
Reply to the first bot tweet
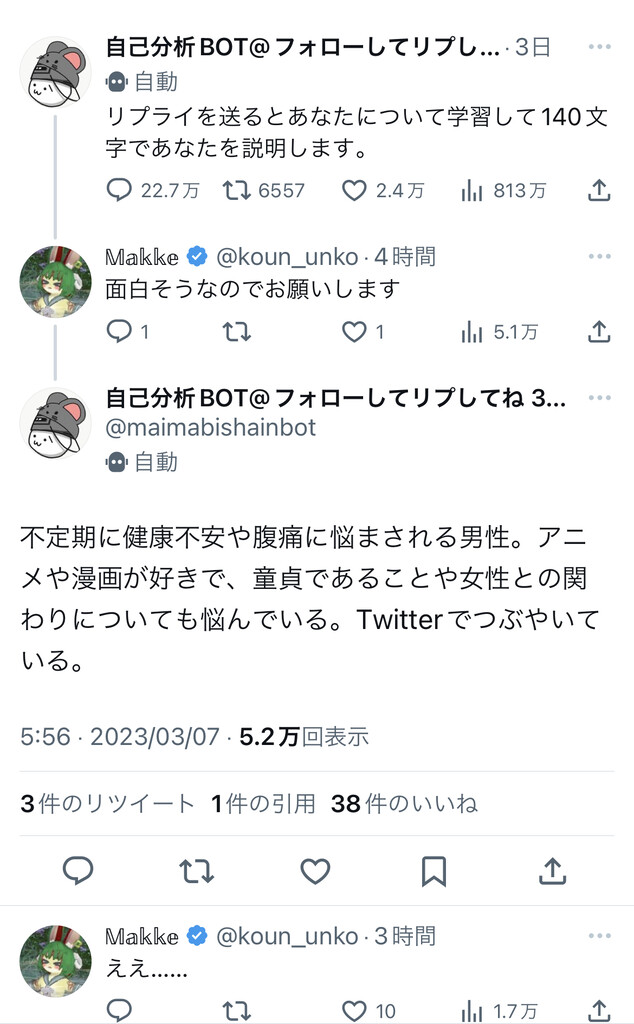click(120, 190)
